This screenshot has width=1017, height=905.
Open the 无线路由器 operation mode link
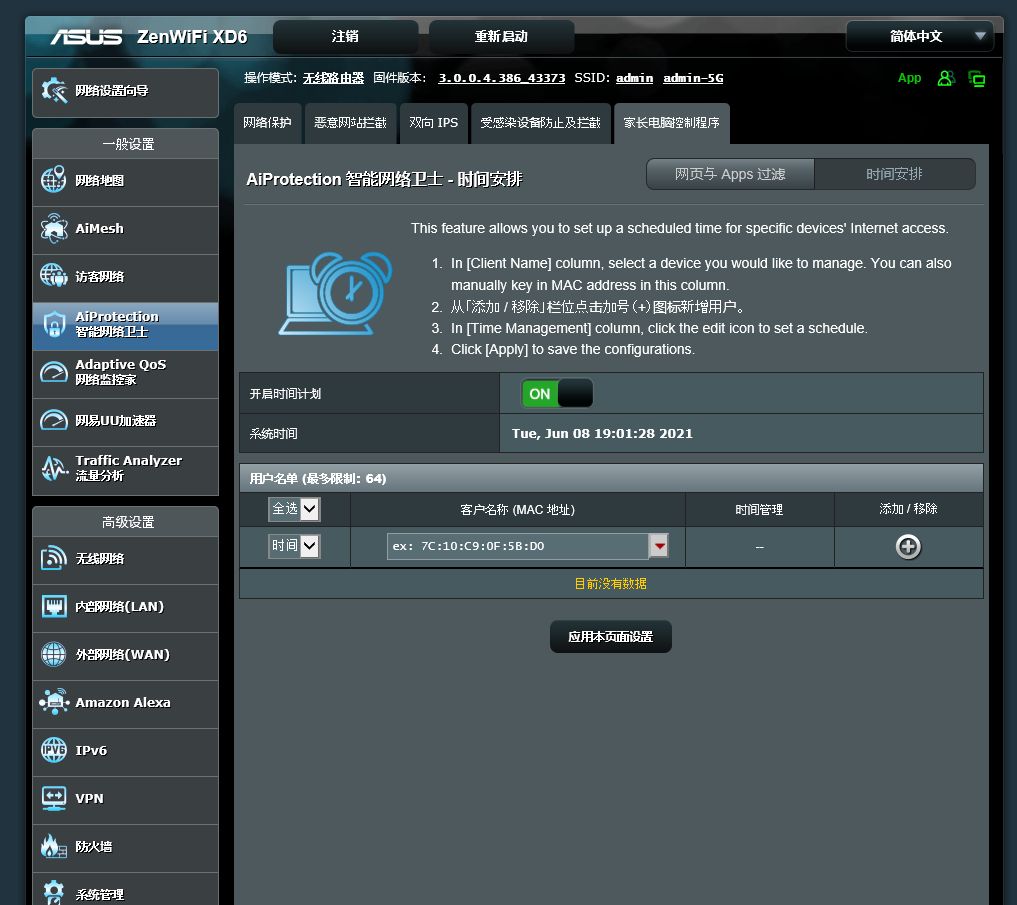(x=333, y=78)
